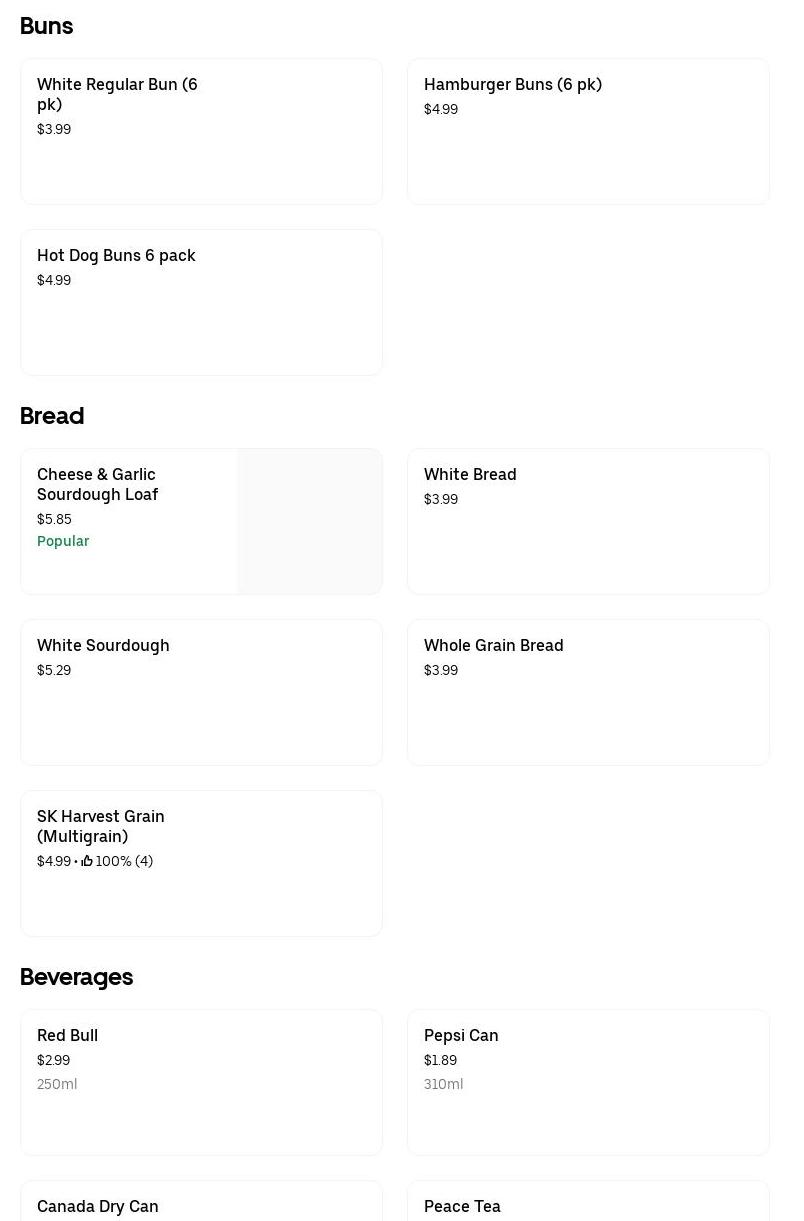Click the thumbs-up icon on SK Harvest Grain
Viewport: 804px width, 1221px height.
87,861
